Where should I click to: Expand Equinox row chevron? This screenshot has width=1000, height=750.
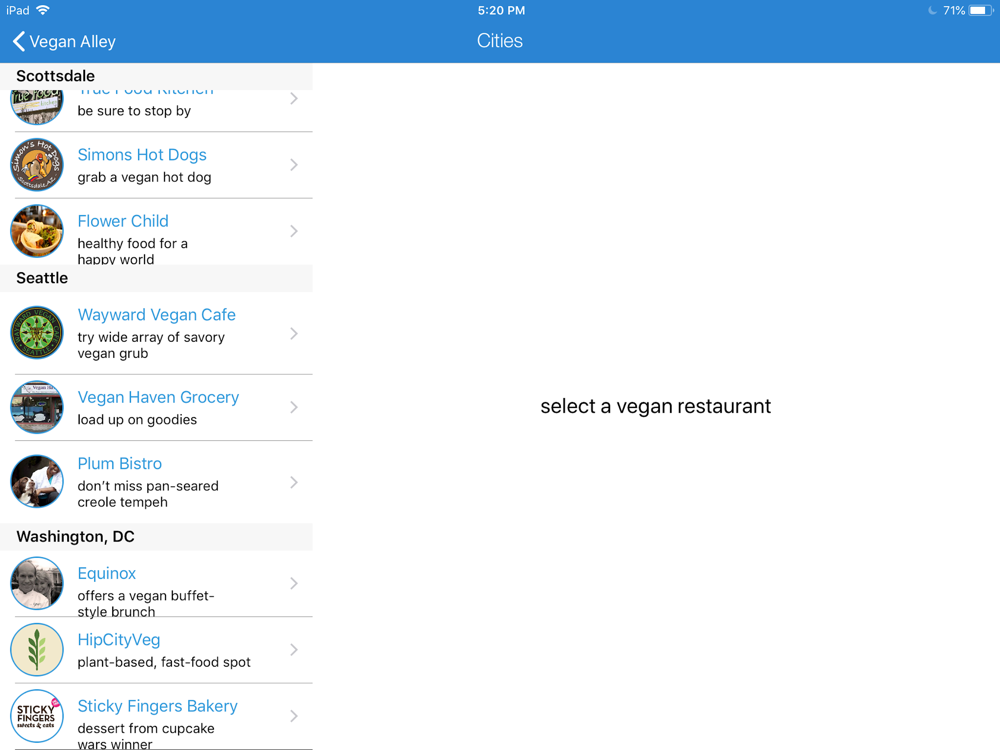tap(293, 583)
